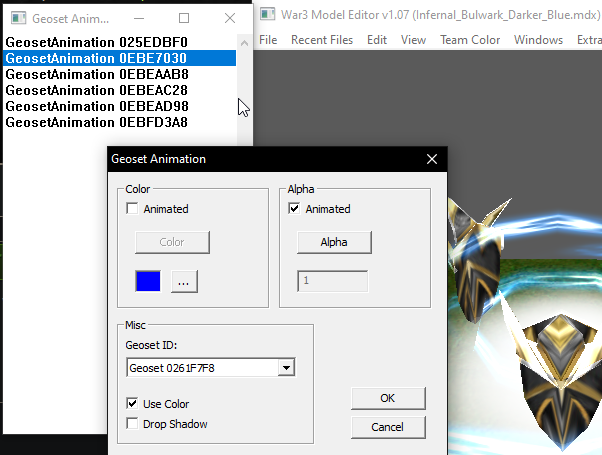Viewport: 602px width, 455px height.
Task: Click the disabled Color button
Action: pos(172,242)
